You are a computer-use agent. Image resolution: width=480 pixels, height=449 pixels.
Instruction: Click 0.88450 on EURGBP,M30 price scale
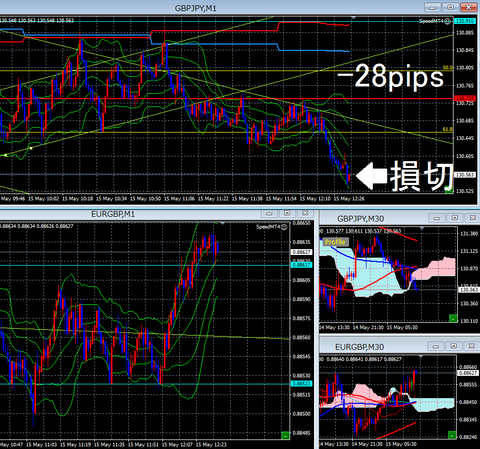tap(469, 402)
